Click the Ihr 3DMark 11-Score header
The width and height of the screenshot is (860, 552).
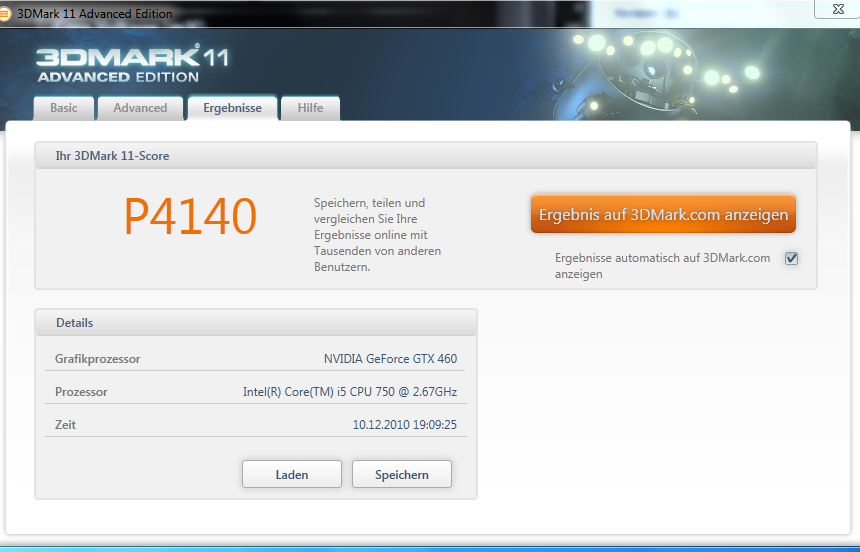426,156
